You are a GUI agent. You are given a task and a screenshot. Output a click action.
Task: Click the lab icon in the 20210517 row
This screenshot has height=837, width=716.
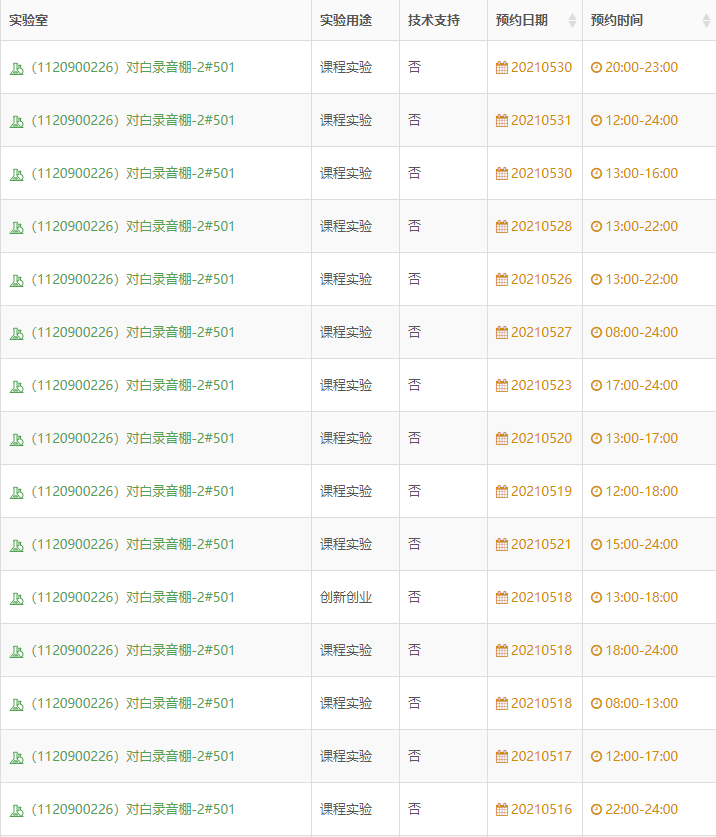pos(17,757)
